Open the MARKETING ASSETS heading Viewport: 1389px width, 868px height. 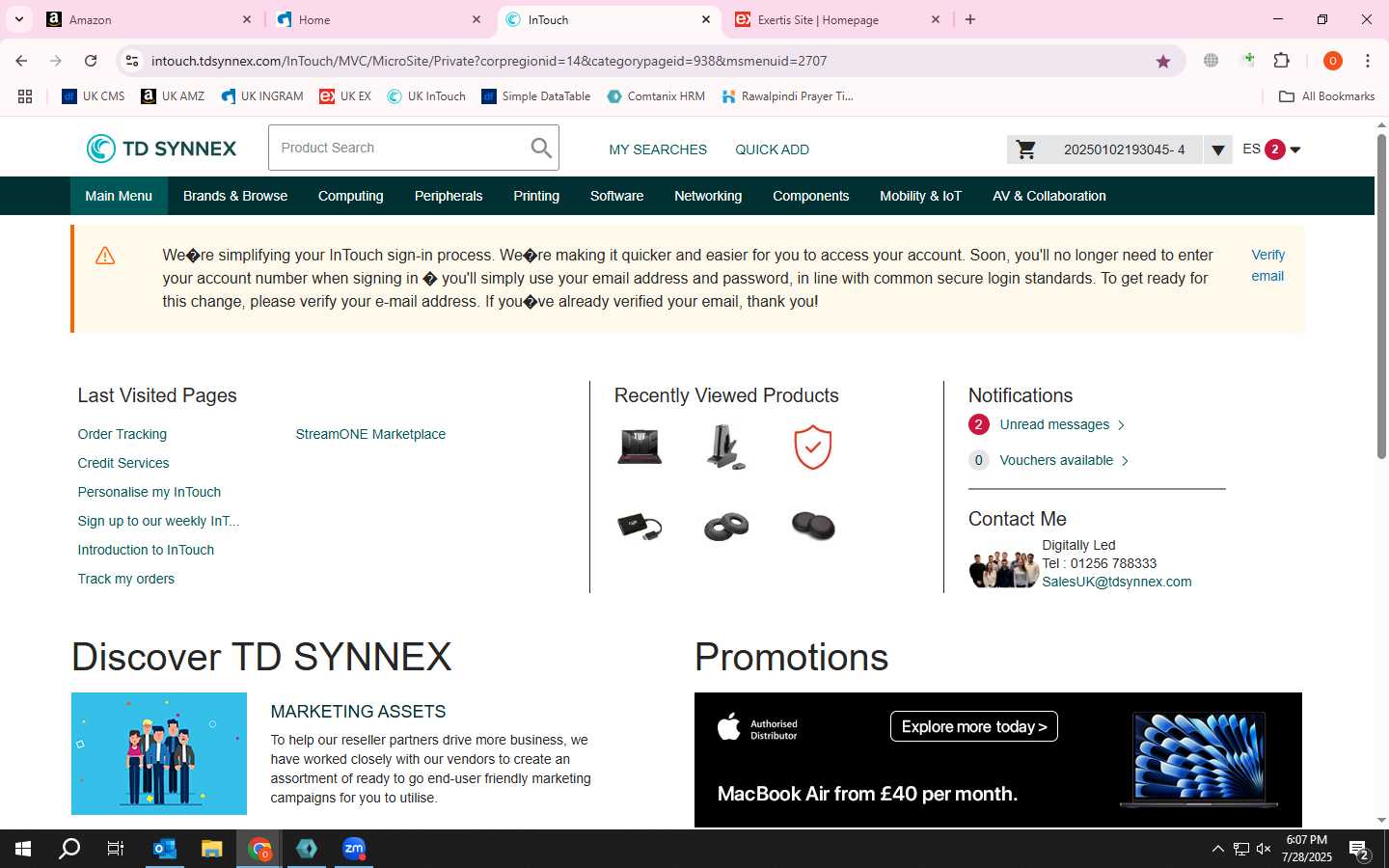tap(358, 712)
